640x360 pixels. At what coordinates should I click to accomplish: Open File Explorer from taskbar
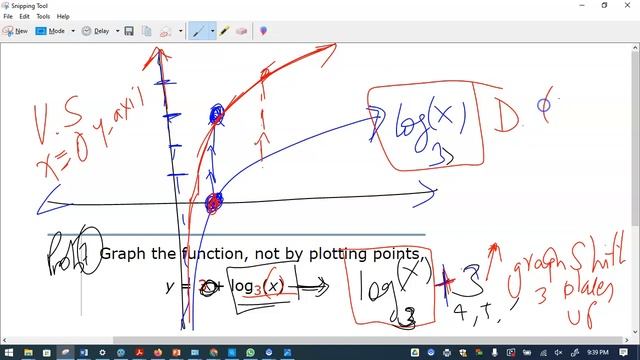click(28, 352)
